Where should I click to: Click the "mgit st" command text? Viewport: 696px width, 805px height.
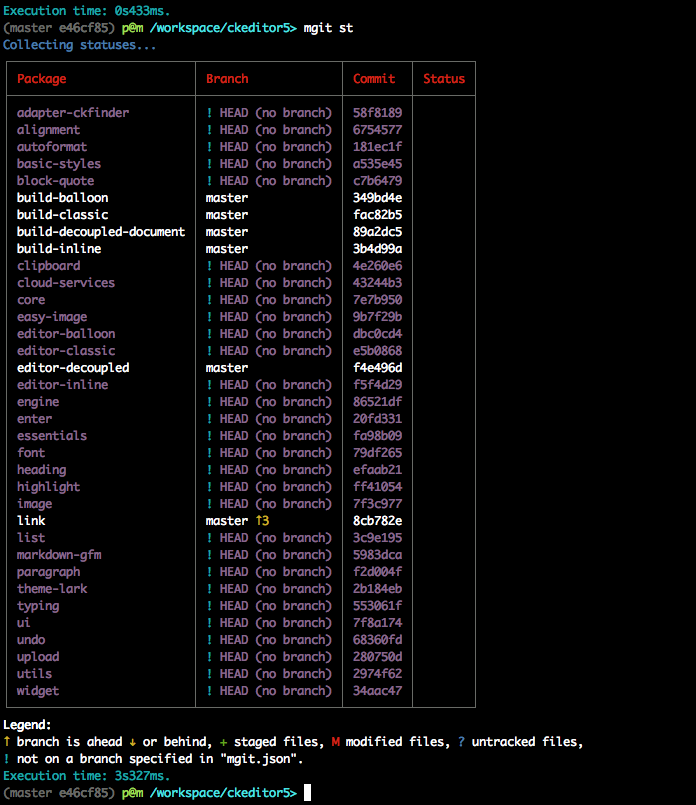328,28
